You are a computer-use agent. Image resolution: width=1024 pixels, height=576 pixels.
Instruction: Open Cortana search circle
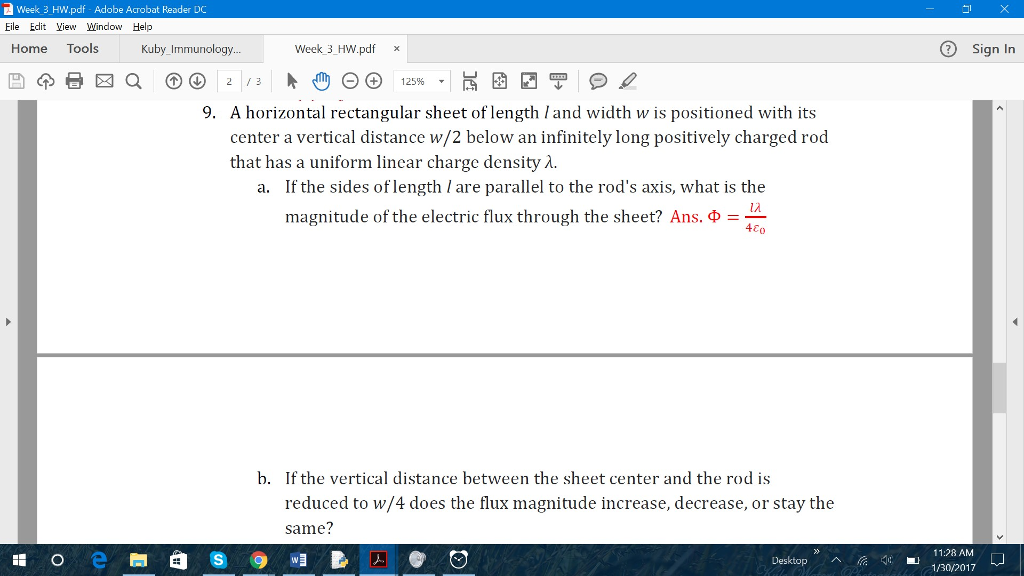point(57,560)
